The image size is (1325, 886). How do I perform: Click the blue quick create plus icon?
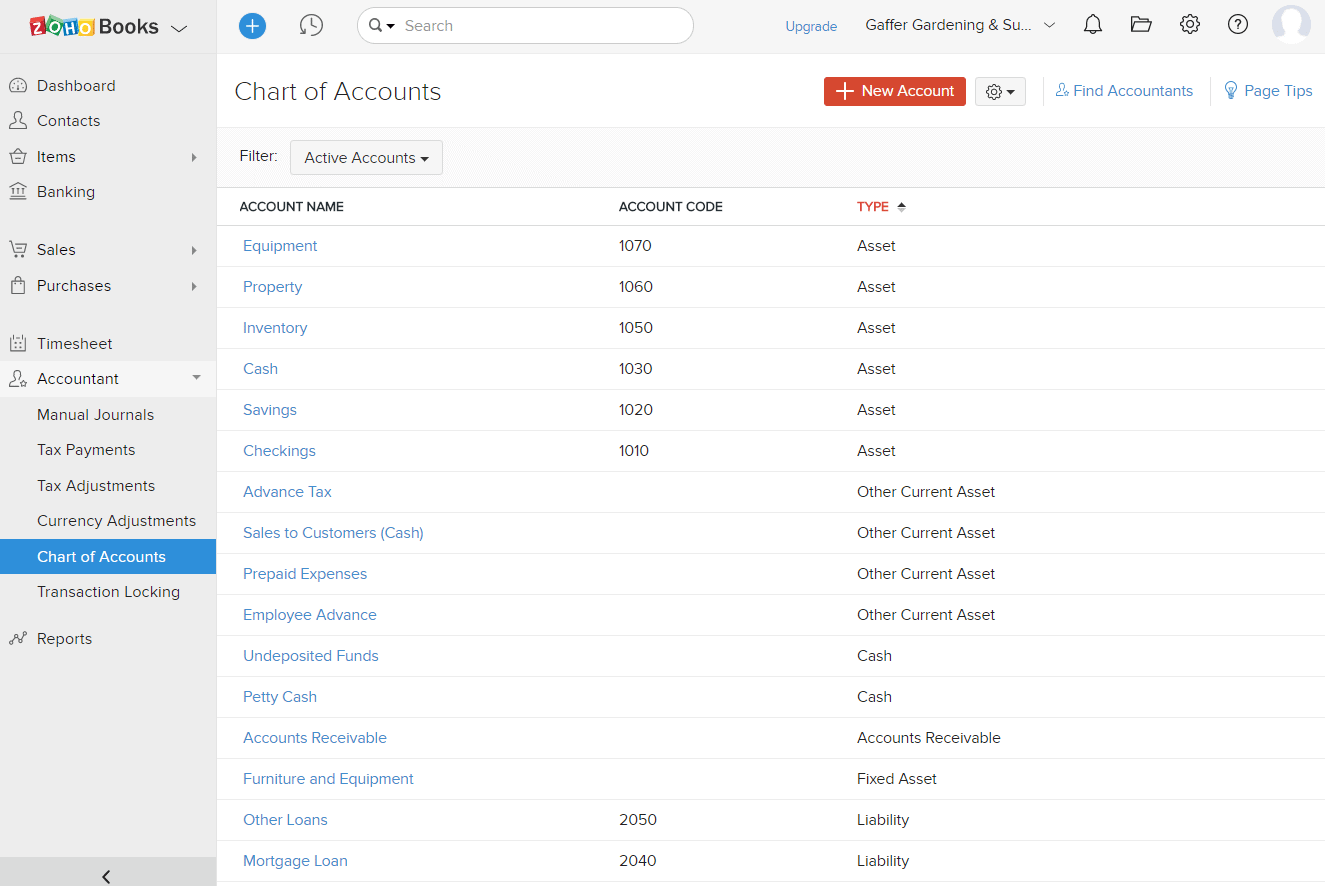pyautogui.click(x=253, y=26)
